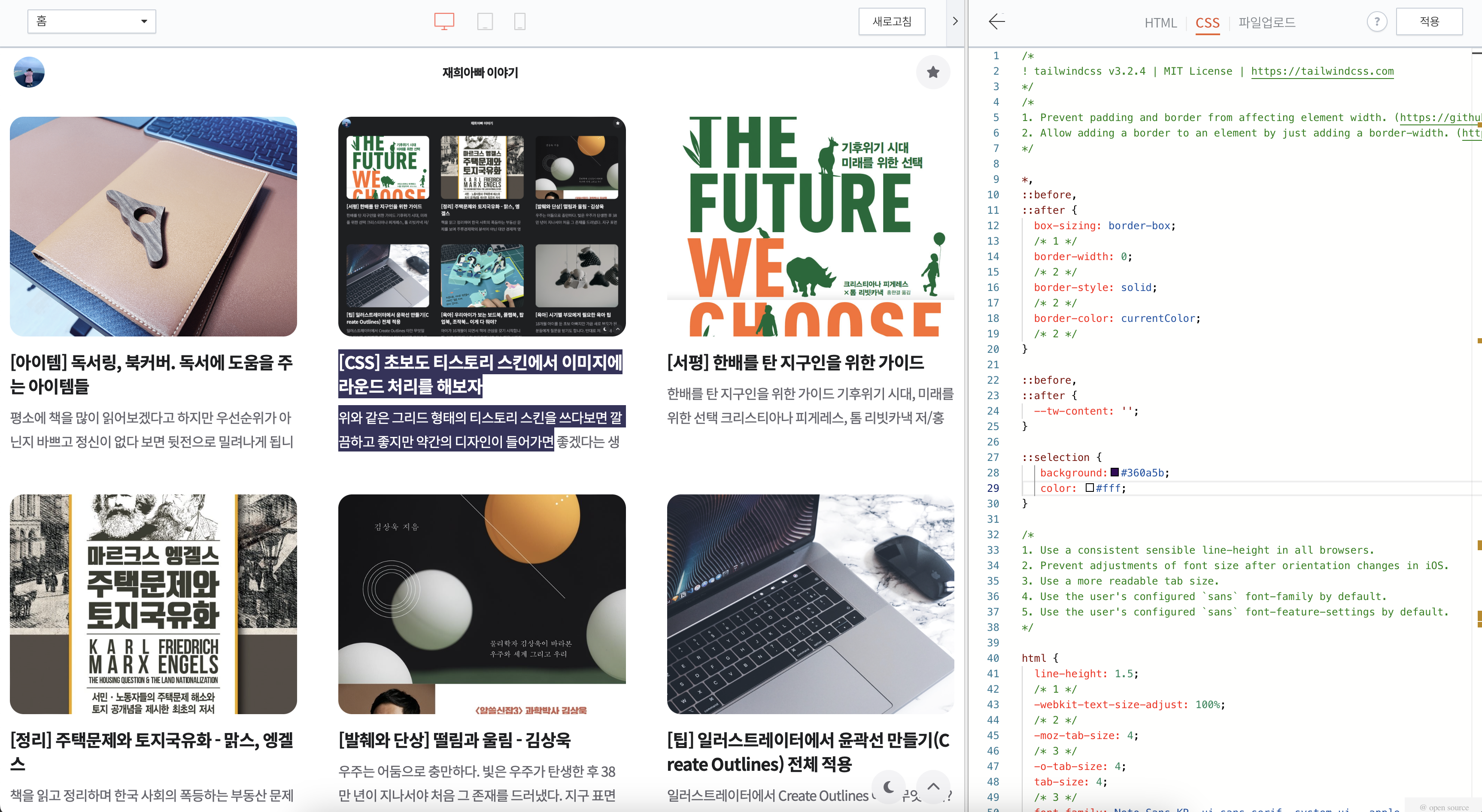Switch to mobile preview icon
Viewport: 1482px width, 812px height.
(x=519, y=22)
